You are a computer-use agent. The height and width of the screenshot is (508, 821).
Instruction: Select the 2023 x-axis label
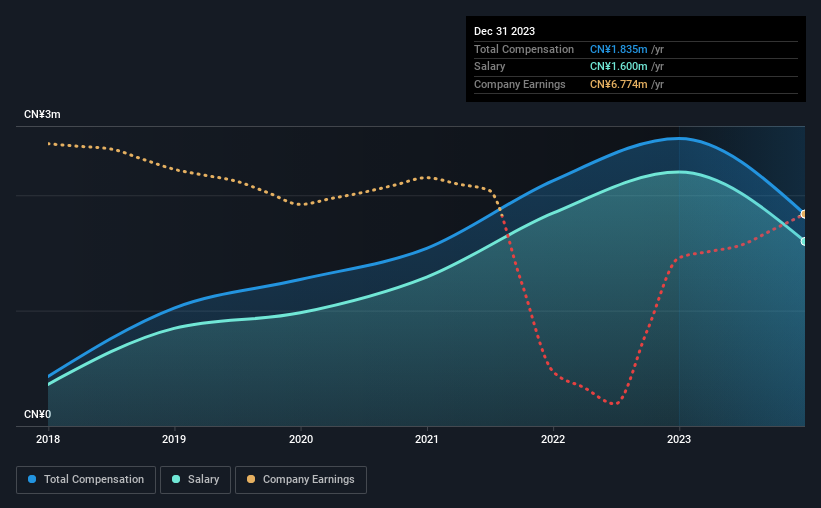pos(679,439)
